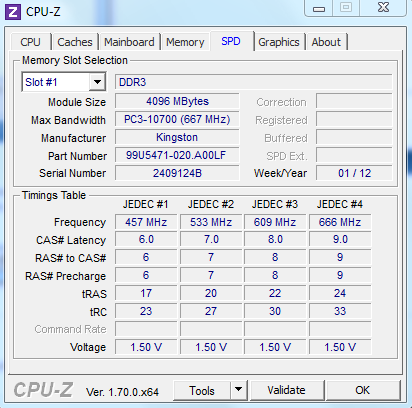Click the empty Correction field
This screenshot has width=412, height=408.
(x=354, y=101)
